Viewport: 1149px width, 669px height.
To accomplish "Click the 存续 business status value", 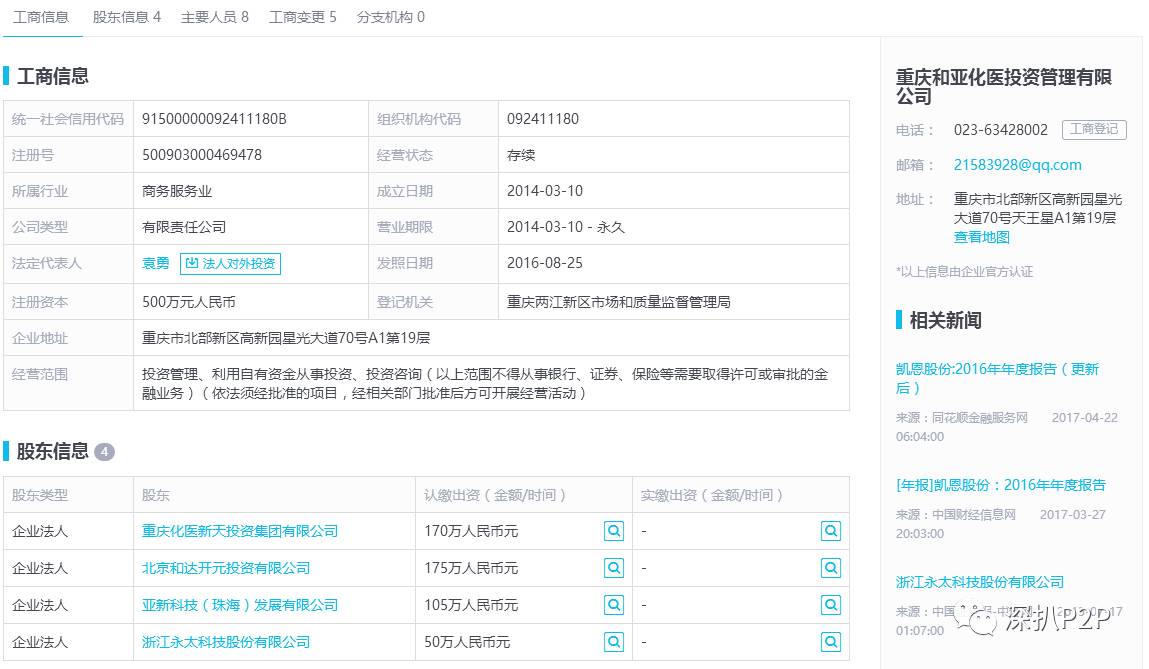I will (x=521, y=155).
